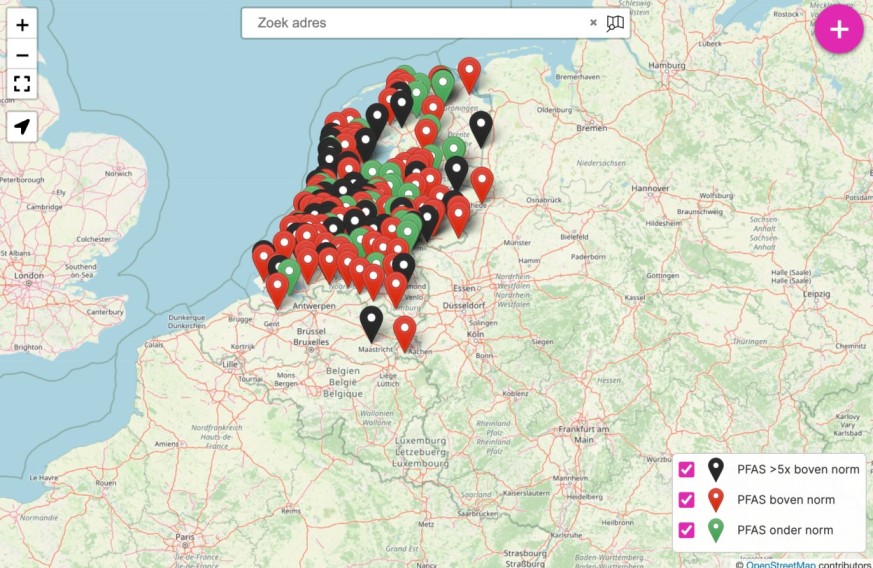Uncheck the PFAS >5x boven norm layer
The image size is (873, 568).
[686, 470]
